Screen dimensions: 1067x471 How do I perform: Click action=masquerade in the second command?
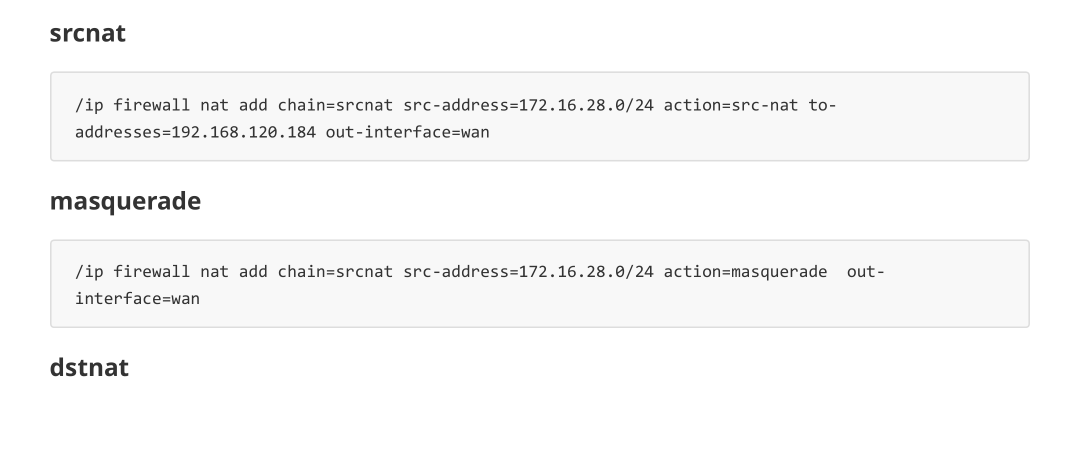(745, 272)
